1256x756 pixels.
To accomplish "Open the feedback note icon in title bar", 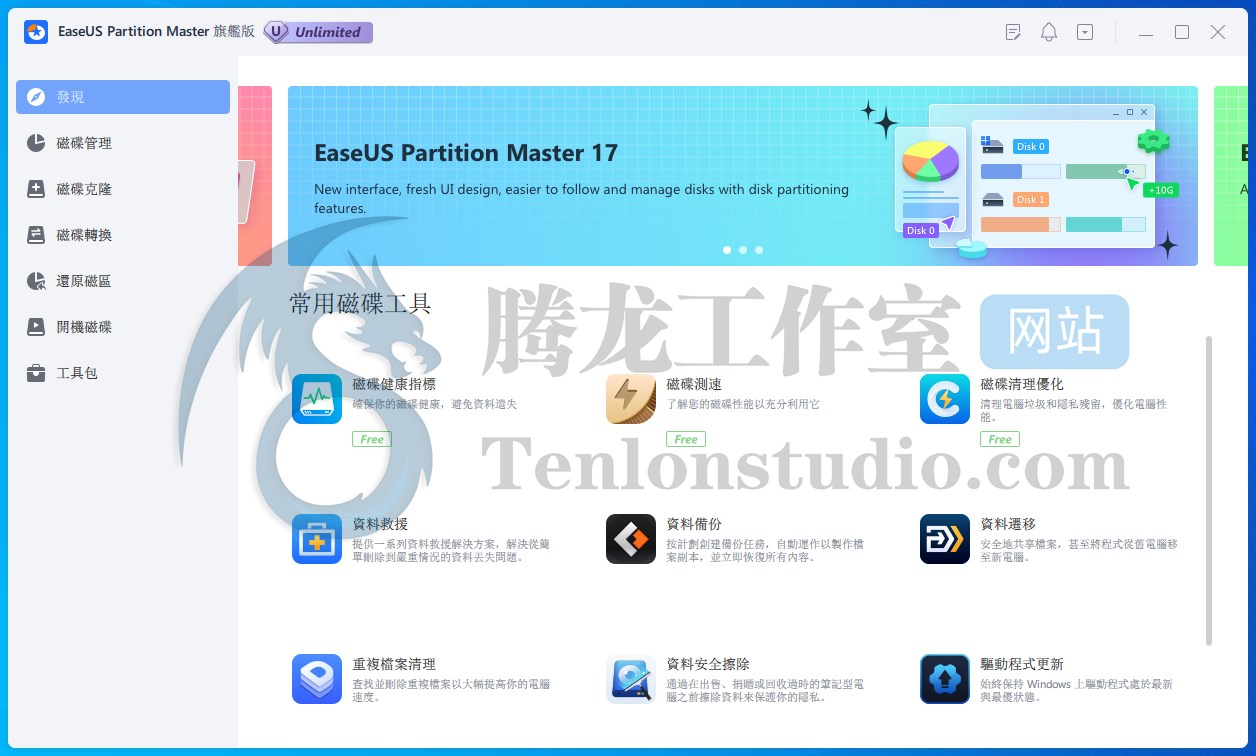I will (x=1013, y=32).
